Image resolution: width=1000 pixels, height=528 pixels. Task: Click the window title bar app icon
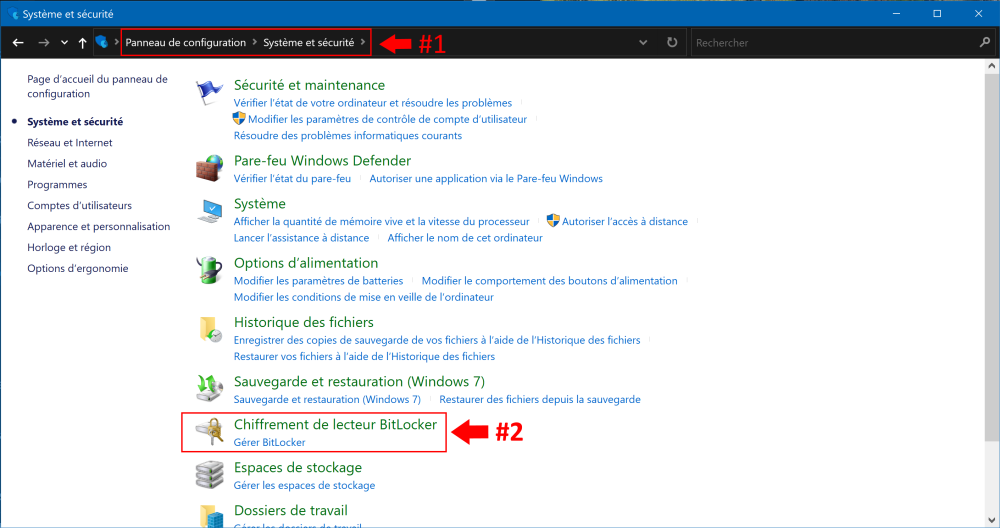point(13,13)
